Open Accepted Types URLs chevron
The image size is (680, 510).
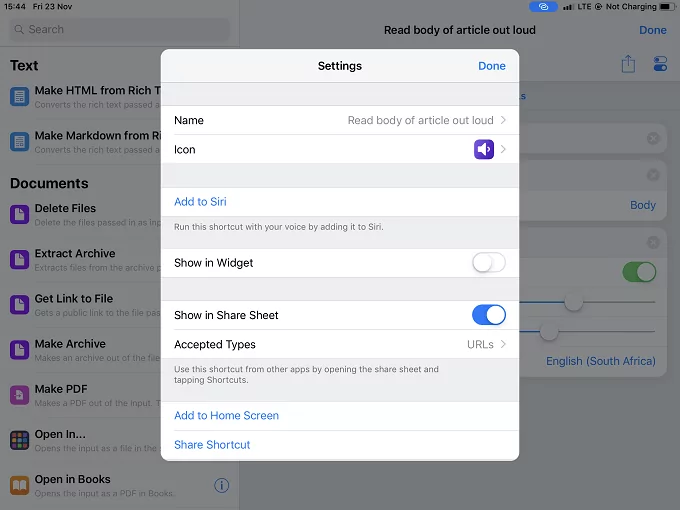click(503, 344)
